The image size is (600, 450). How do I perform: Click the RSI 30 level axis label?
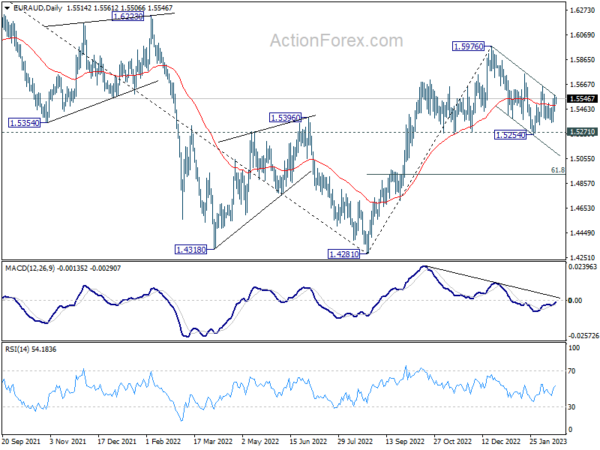click(572, 407)
